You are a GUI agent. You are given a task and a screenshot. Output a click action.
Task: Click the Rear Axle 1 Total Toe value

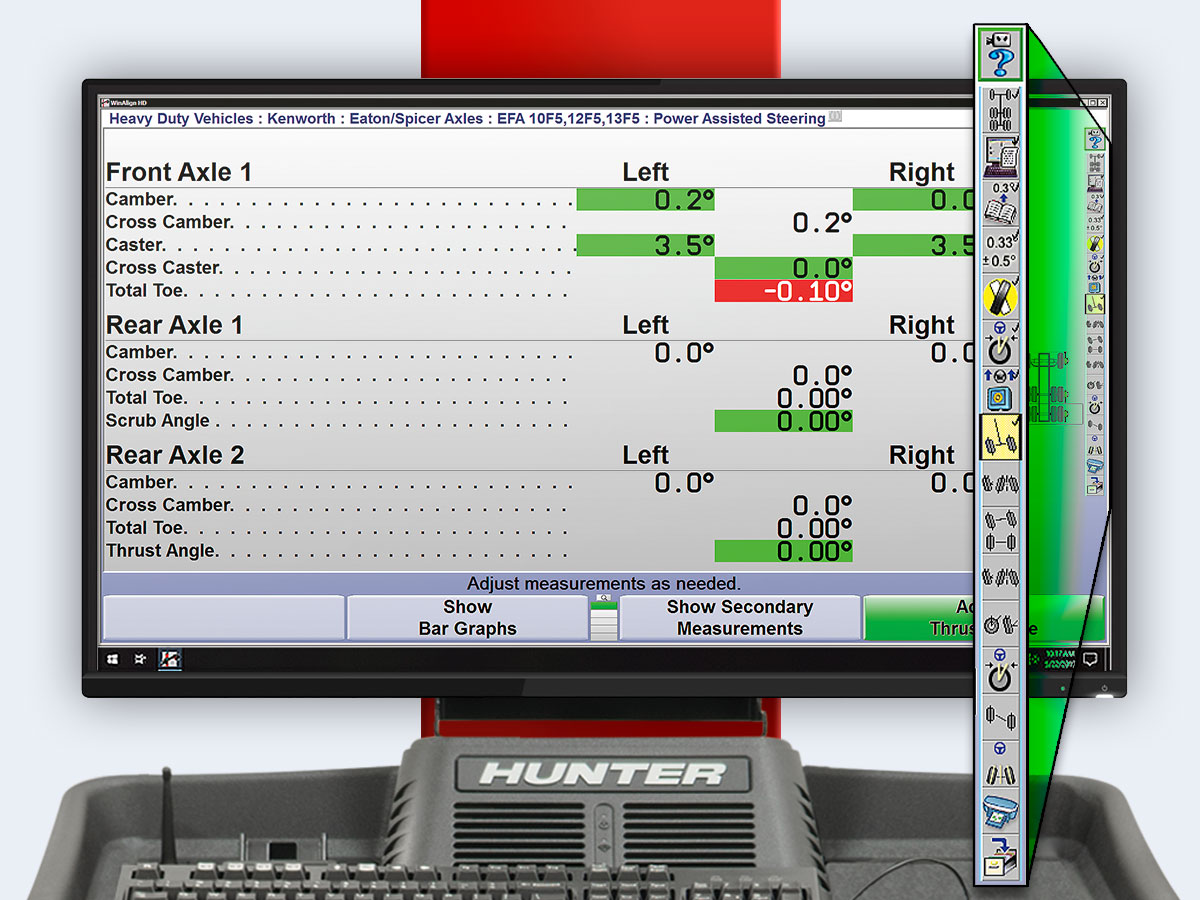pos(815,398)
